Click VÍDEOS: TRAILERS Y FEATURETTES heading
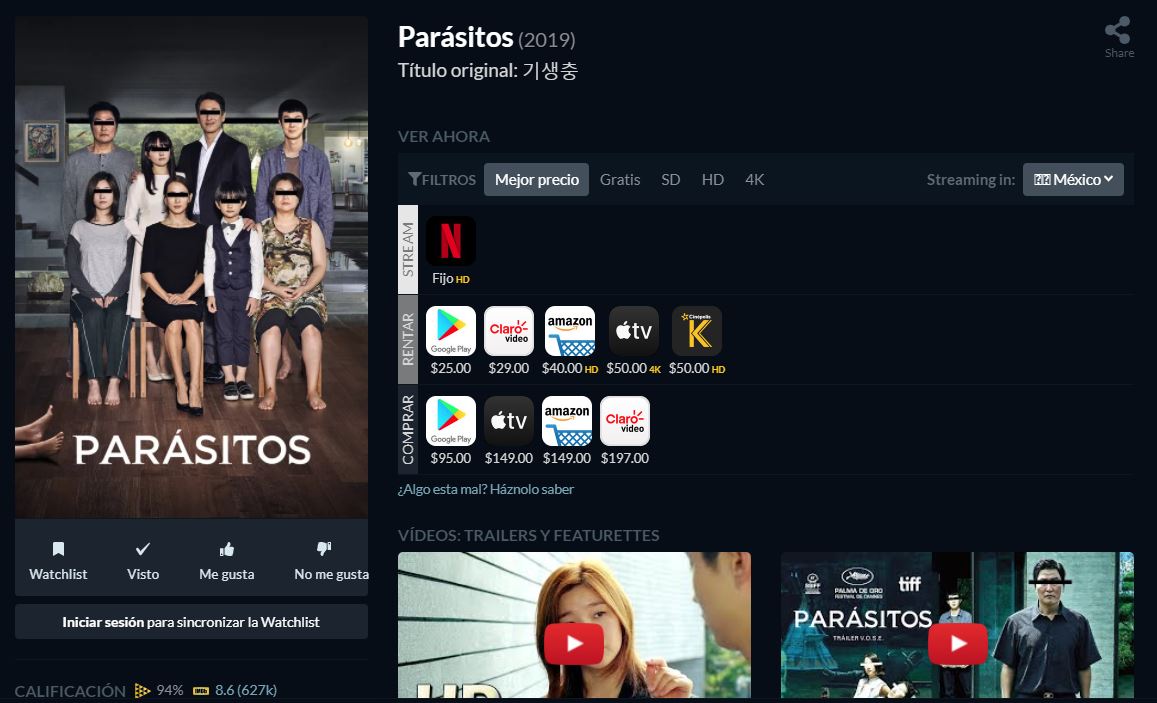Screen dimensions: 1157x703 click(528, 536)
